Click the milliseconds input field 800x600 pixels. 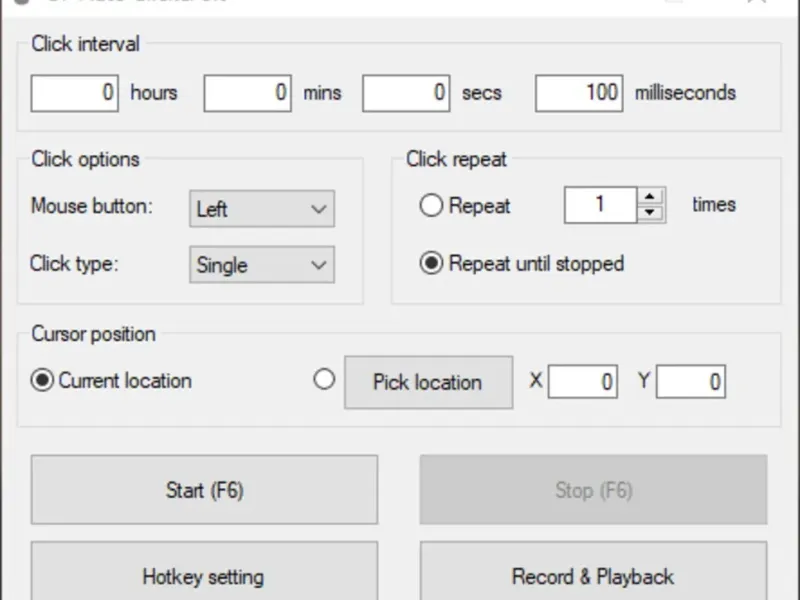tap(579, 93)
